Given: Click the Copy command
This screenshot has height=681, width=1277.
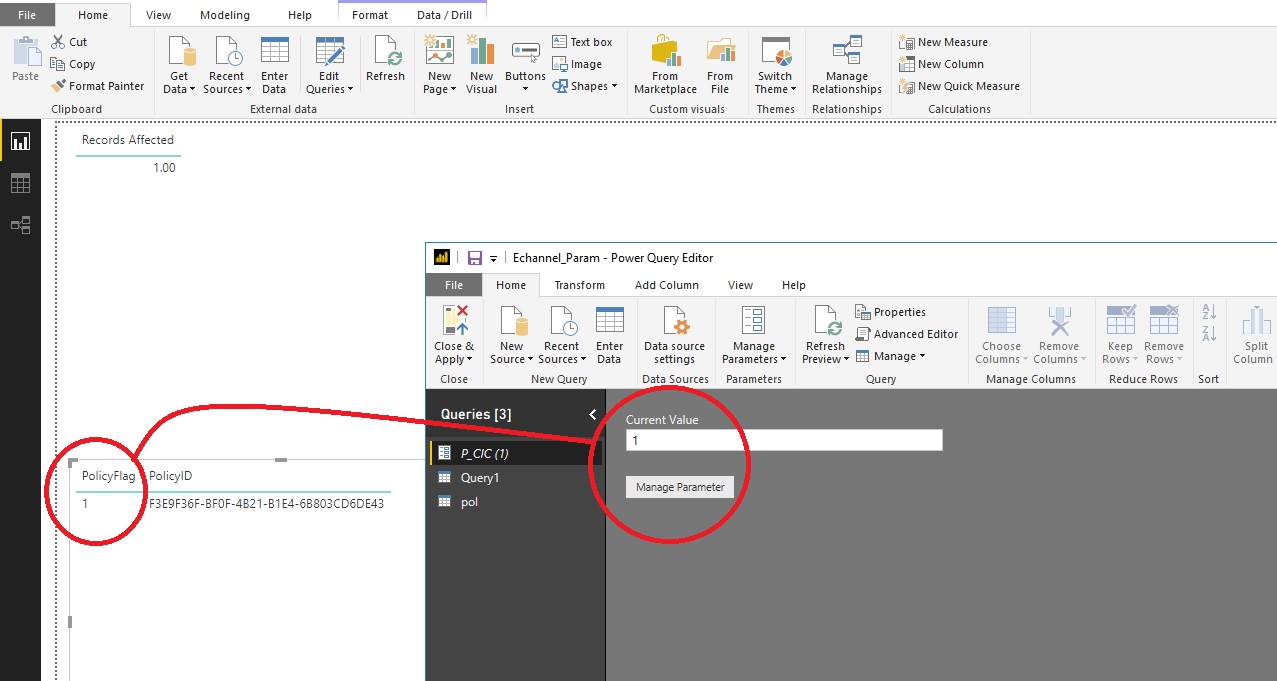Looking at the screenshot, I should click(x=73, y=64).
